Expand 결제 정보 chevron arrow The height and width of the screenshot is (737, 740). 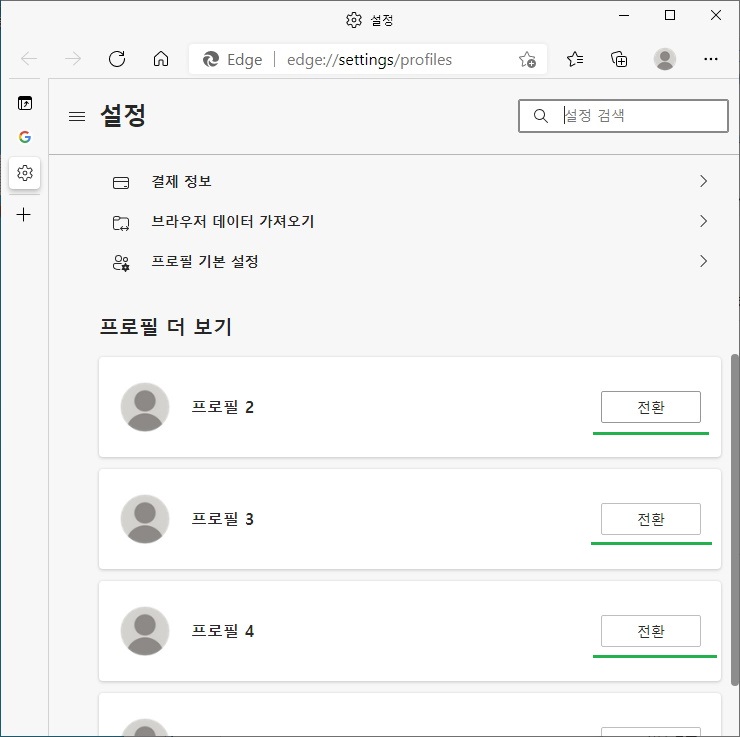pyautogui.click(x=703, y=181)
